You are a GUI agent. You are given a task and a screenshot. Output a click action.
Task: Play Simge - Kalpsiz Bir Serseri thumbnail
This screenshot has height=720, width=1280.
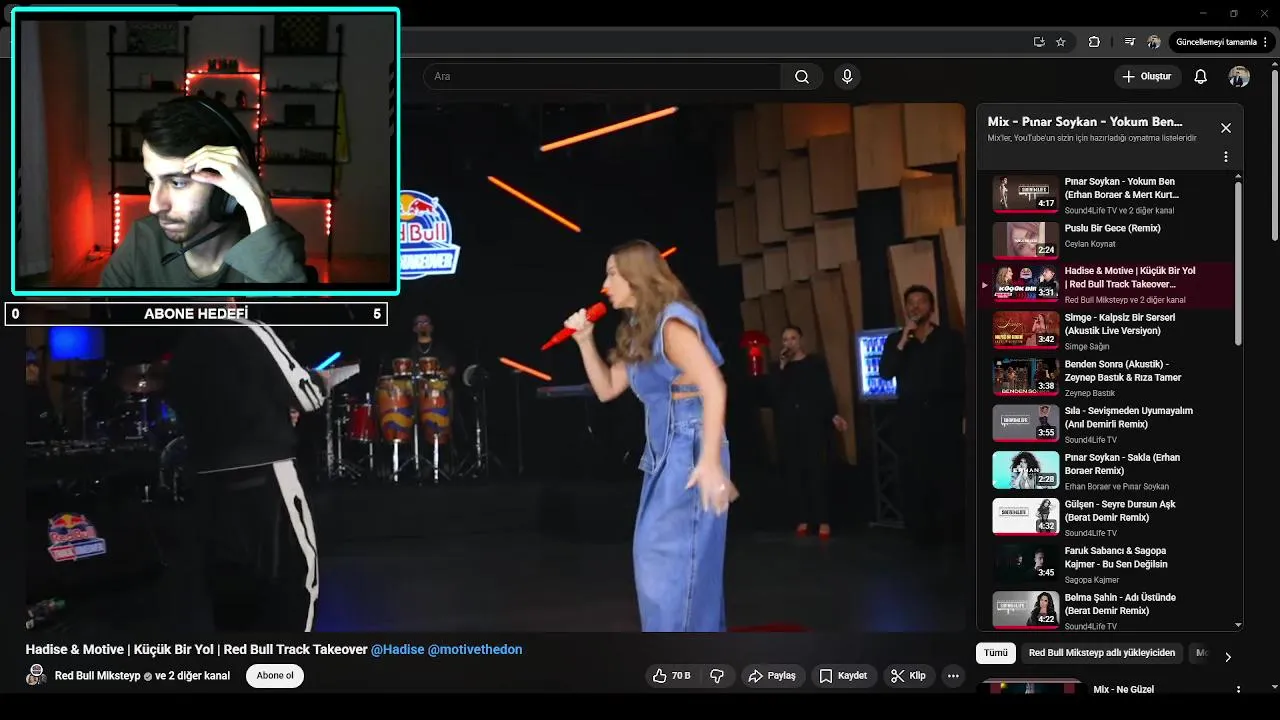tap(1025, 329)
